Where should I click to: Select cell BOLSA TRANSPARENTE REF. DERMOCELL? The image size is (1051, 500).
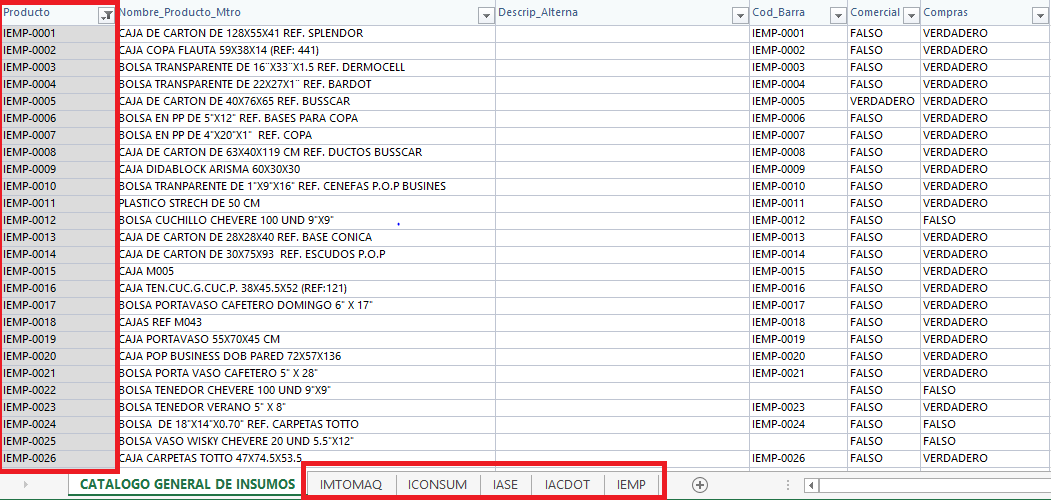pos(306,67)
